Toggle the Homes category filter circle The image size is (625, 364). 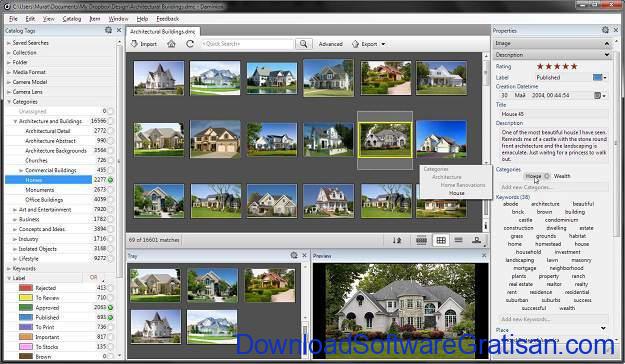tap(110, 180)
